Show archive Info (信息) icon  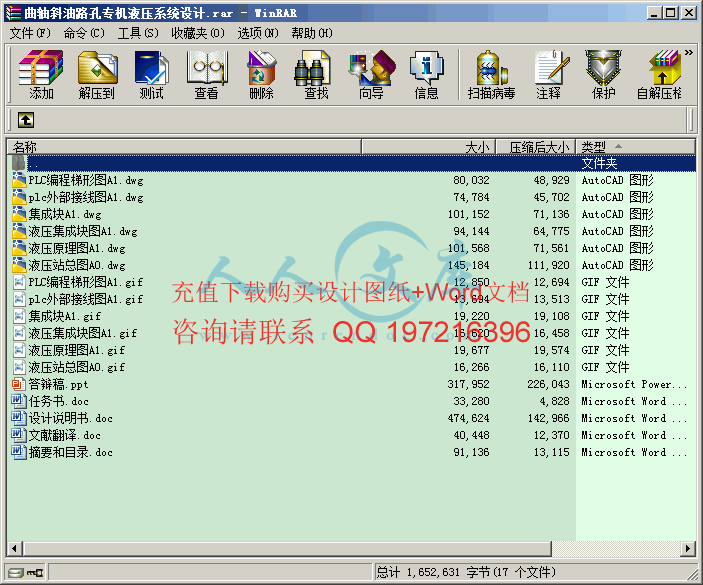click(x=426, y=74)
